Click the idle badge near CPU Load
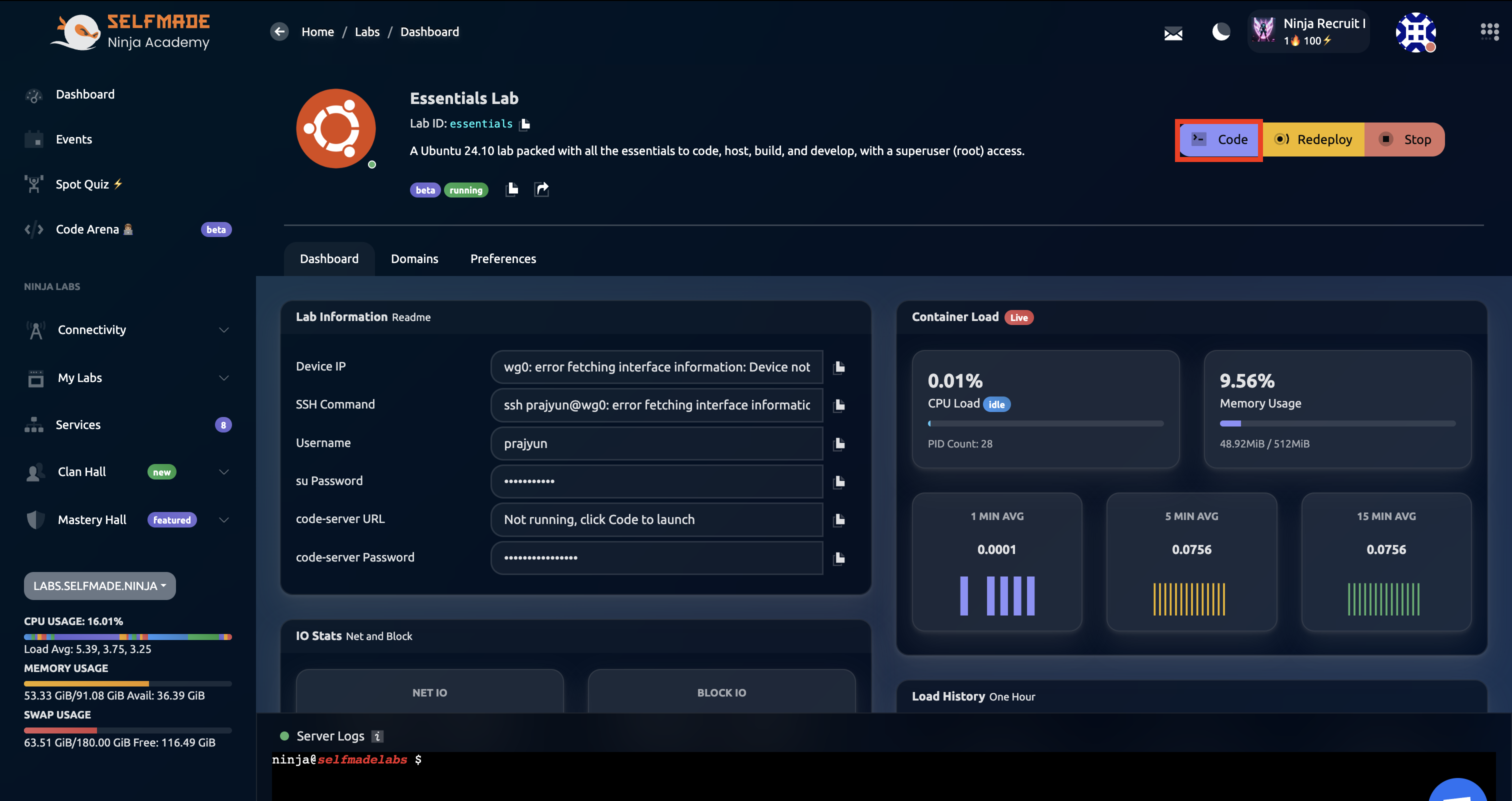Viewport: 1512px width, 801px height. (x=996, y=404)
